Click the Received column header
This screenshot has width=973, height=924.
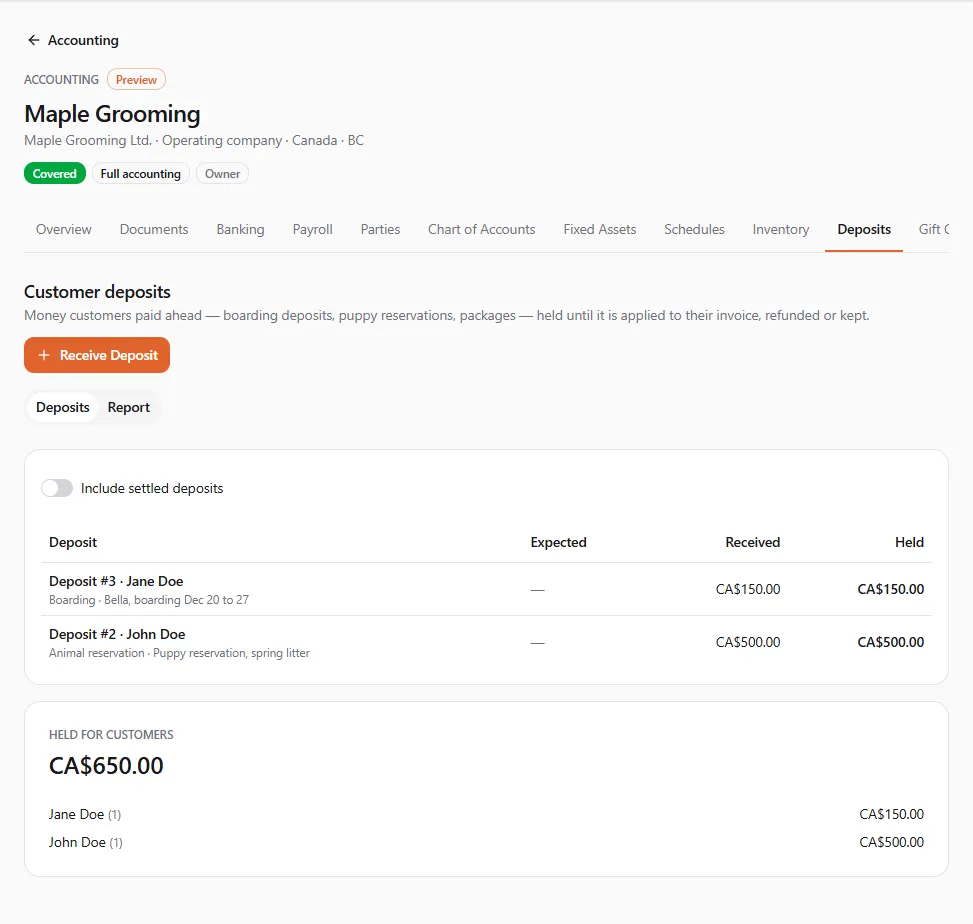(753, 542)
